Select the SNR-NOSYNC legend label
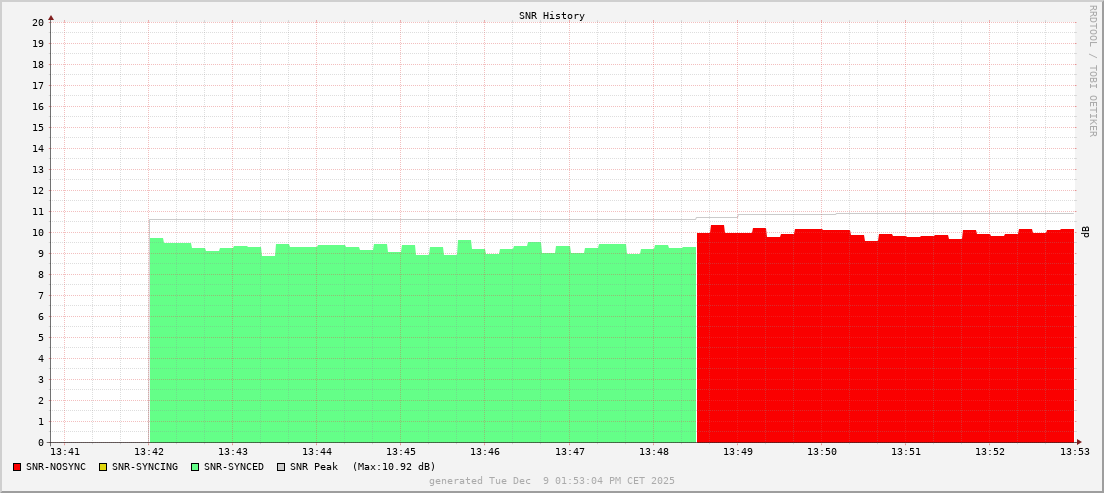 pyautogui.click(x=56, y=467)
